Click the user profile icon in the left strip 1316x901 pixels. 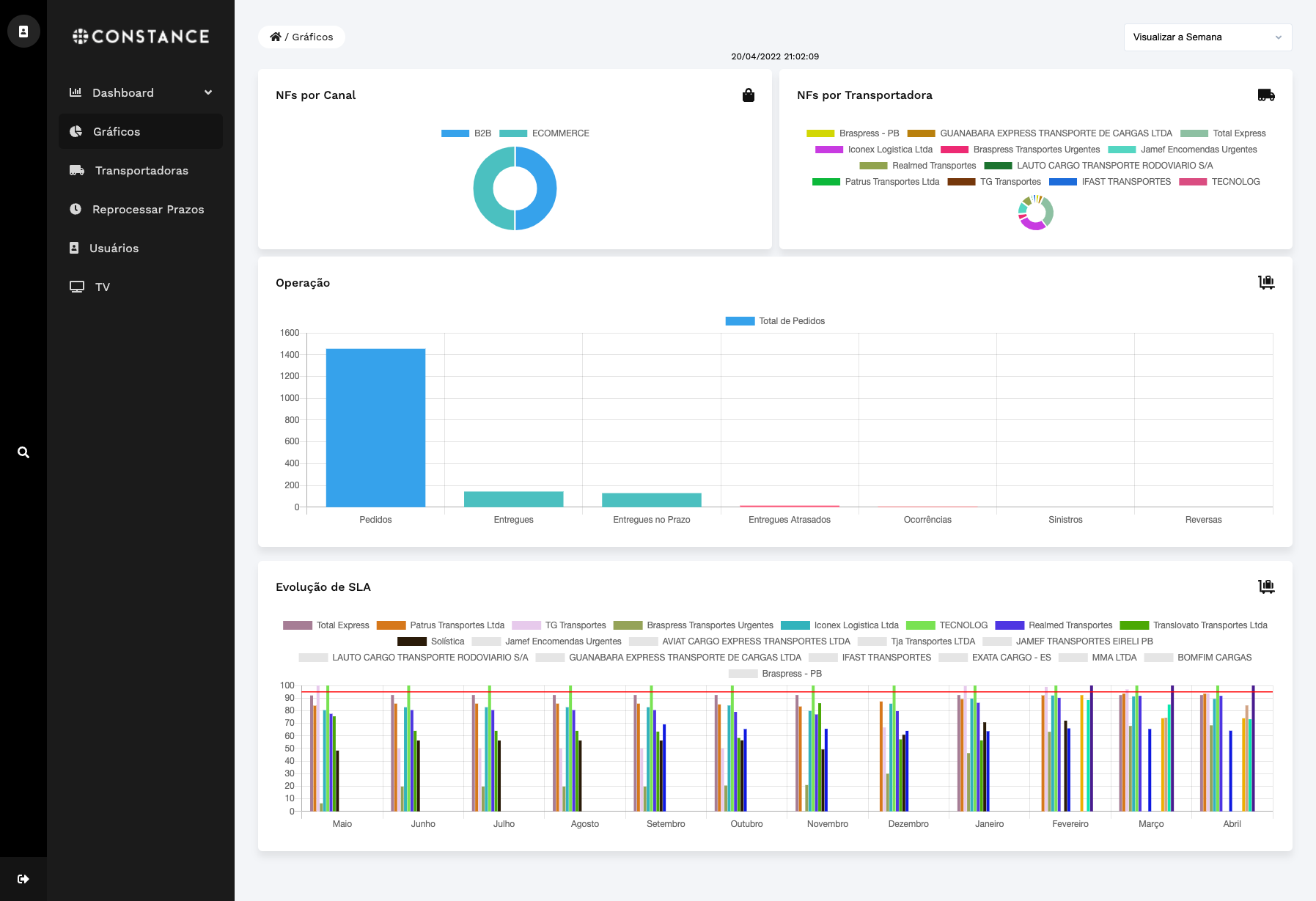click(23, 32)
